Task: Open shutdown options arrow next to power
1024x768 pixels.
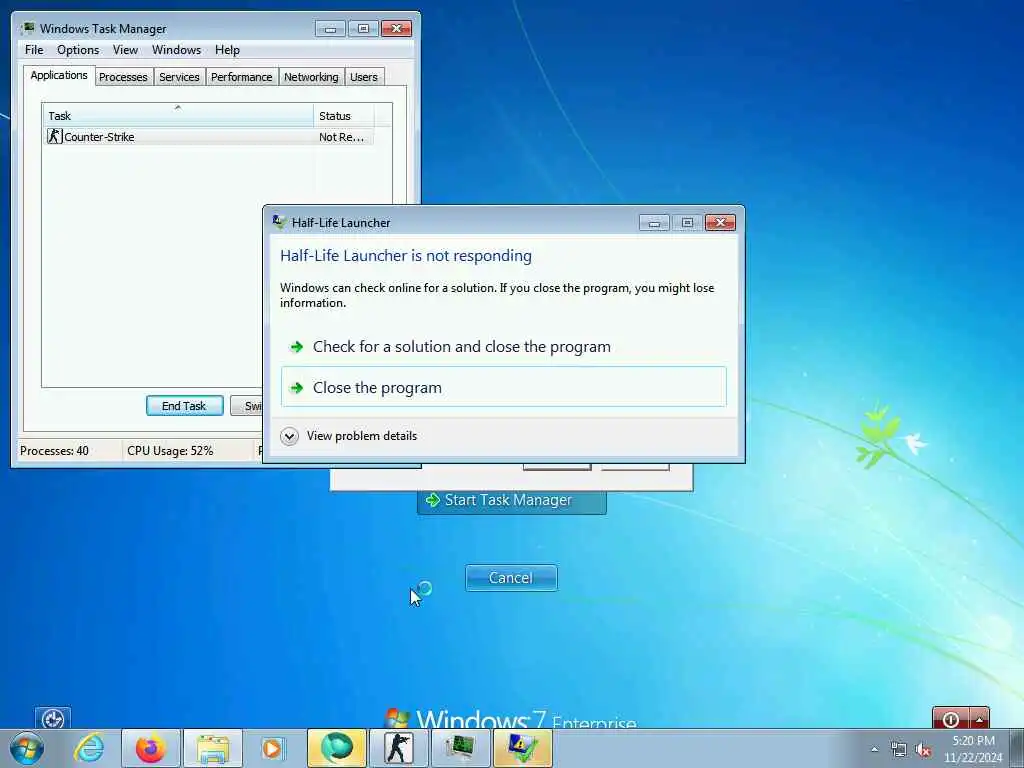Action: tap(980, 718)
